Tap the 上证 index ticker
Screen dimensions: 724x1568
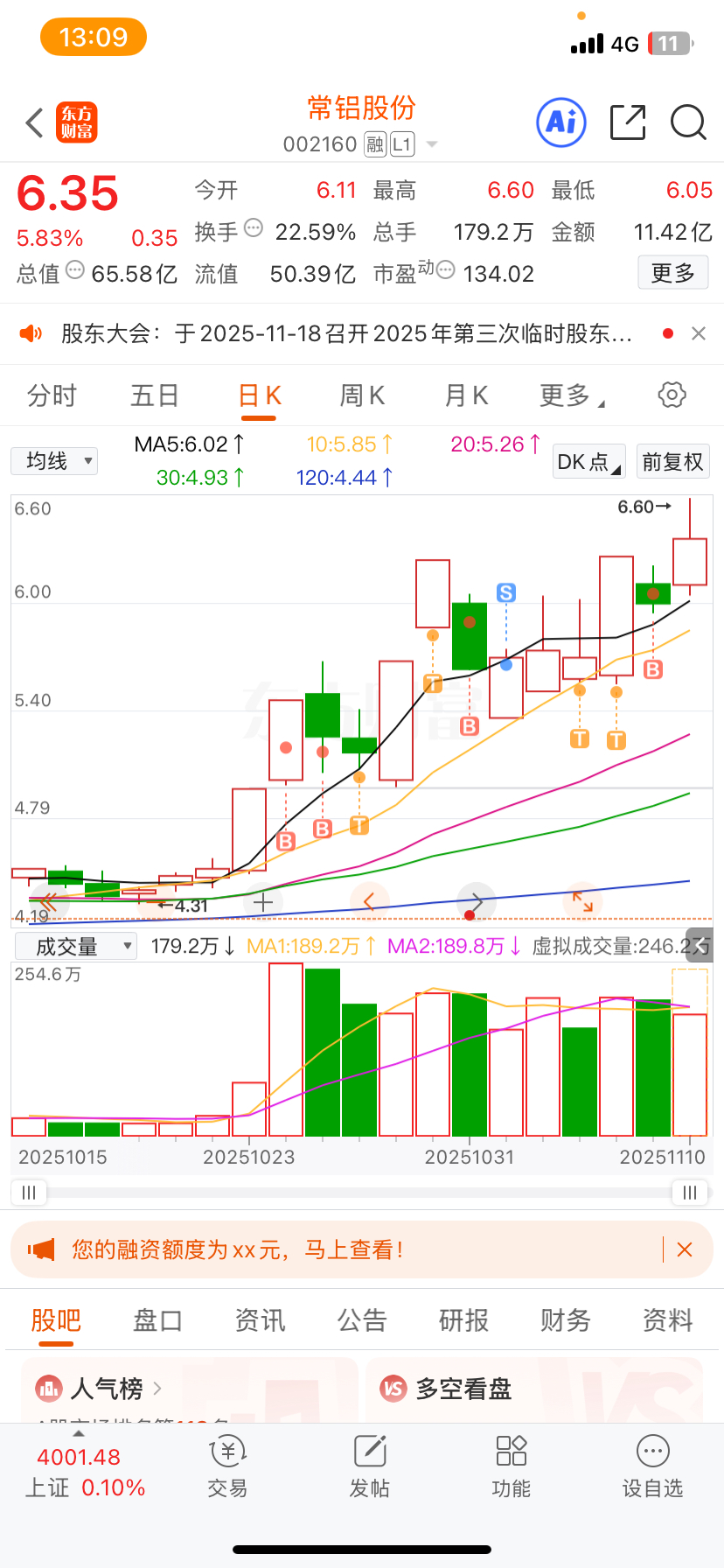(84, 1472)
